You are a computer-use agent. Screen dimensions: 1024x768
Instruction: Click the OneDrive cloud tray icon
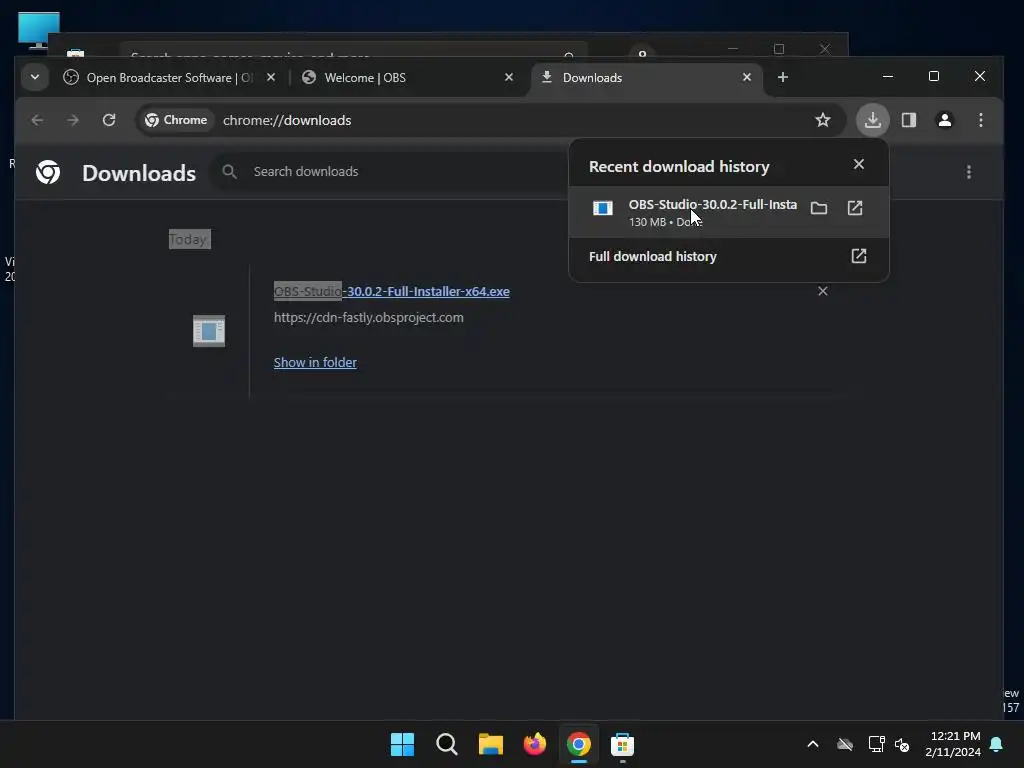(x=845, y=744)
